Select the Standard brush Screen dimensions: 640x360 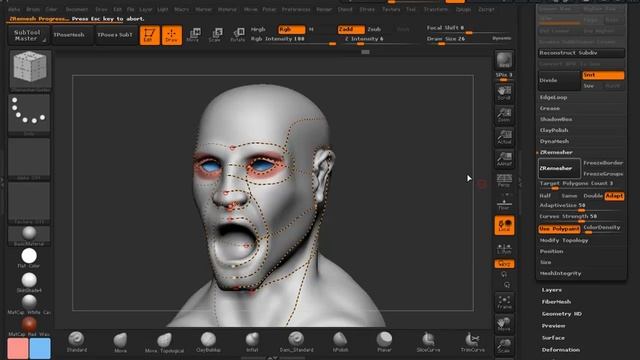(x=76, y=342)
